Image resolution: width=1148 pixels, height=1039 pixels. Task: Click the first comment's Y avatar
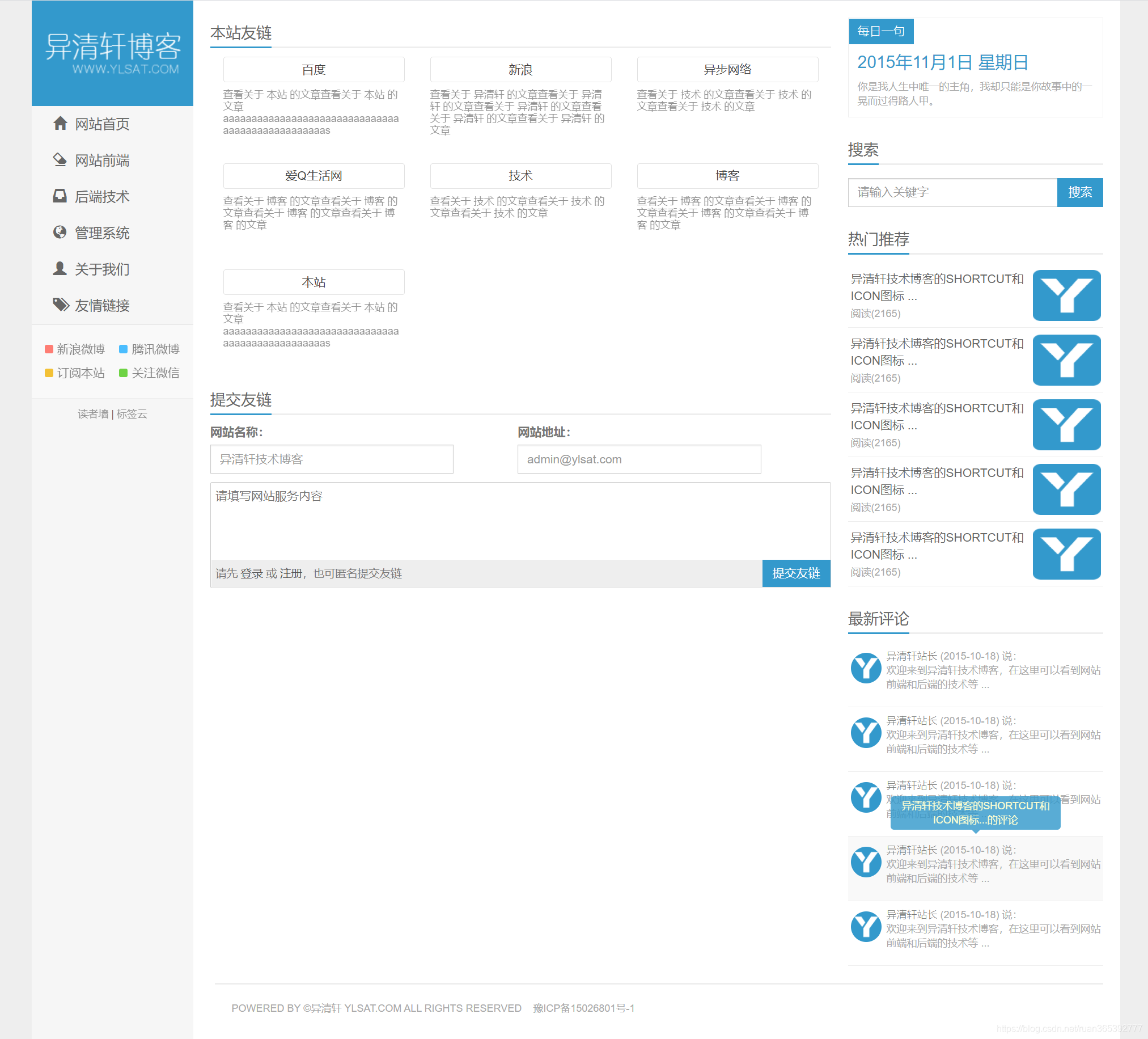click(866, 668)
